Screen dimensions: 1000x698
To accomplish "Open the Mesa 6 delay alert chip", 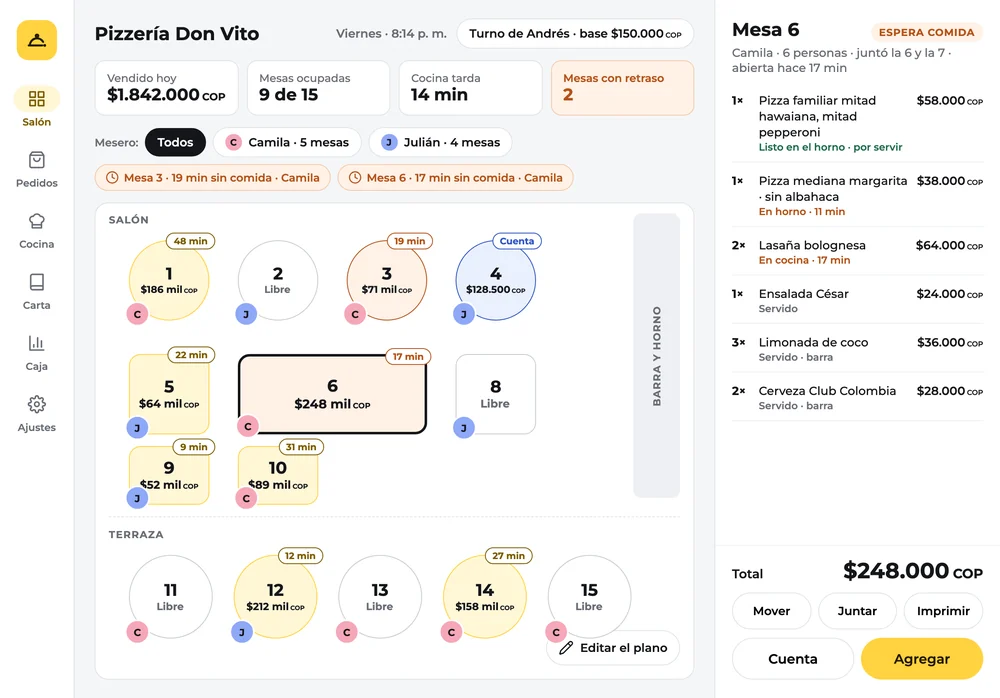I will click(x=455, y=178).
